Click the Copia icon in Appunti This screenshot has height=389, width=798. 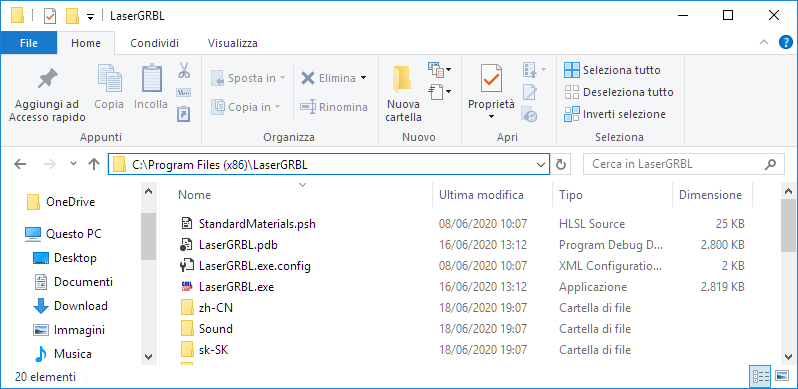[109, 78]
